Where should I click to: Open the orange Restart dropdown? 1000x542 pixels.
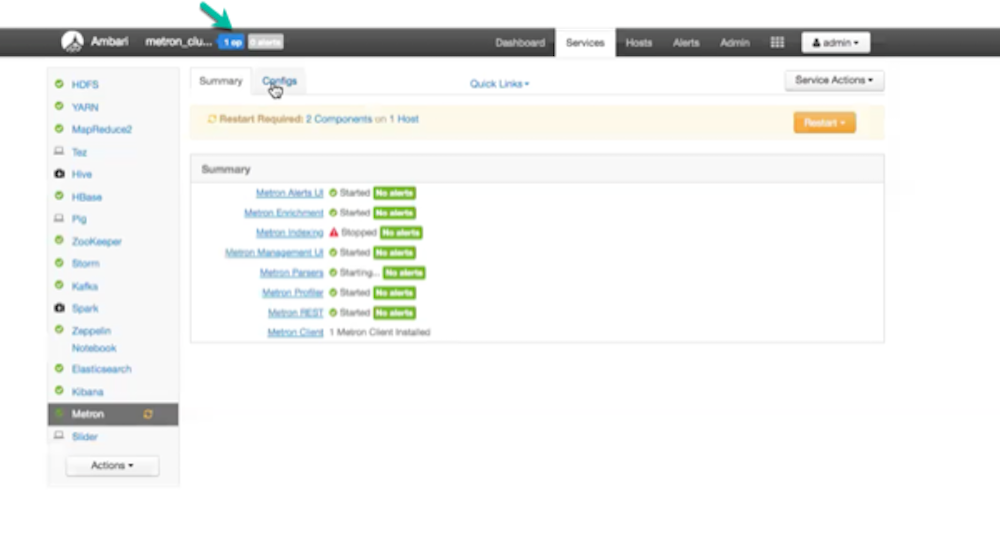pyautogui.click(x=825, y=122)
